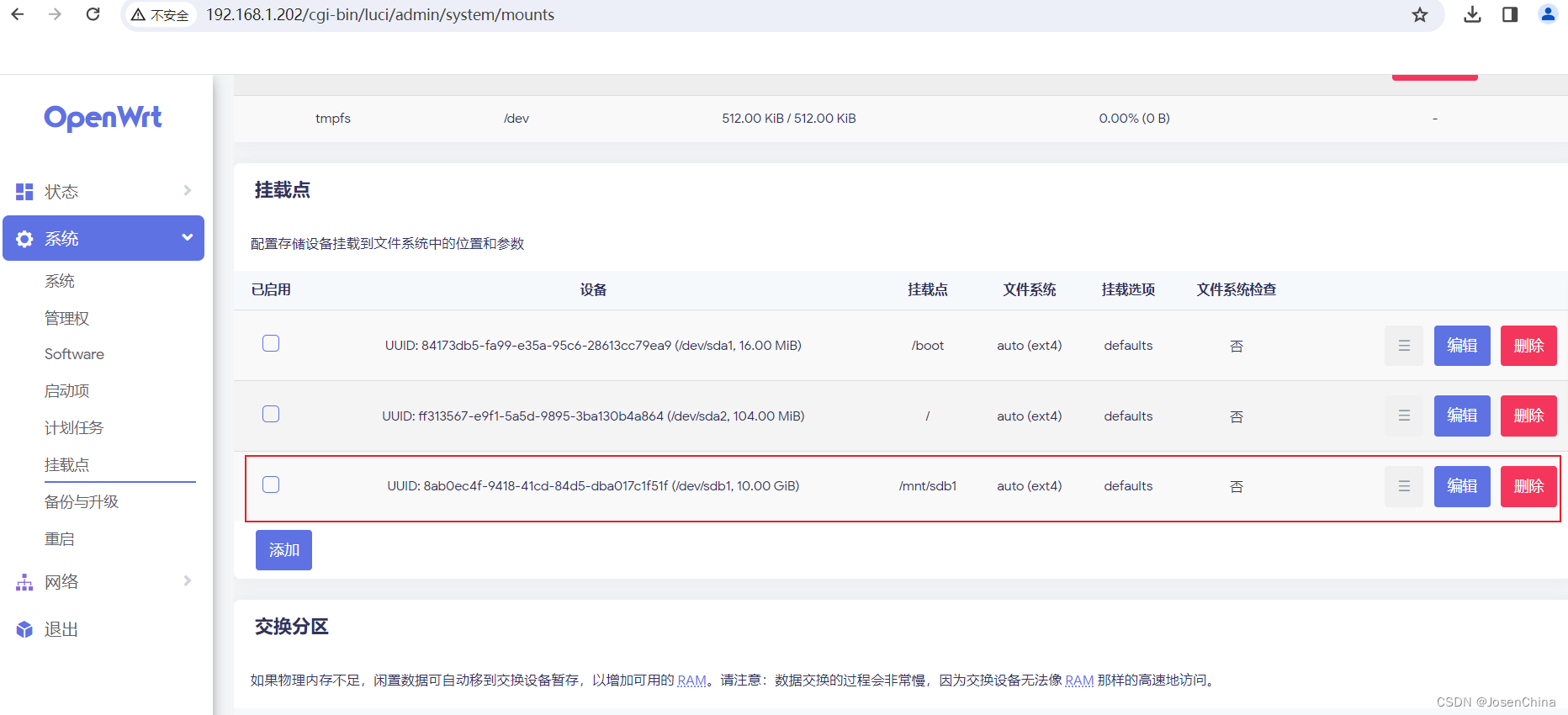Collapse the 系统 menu chevron

(x=188, y=238)
